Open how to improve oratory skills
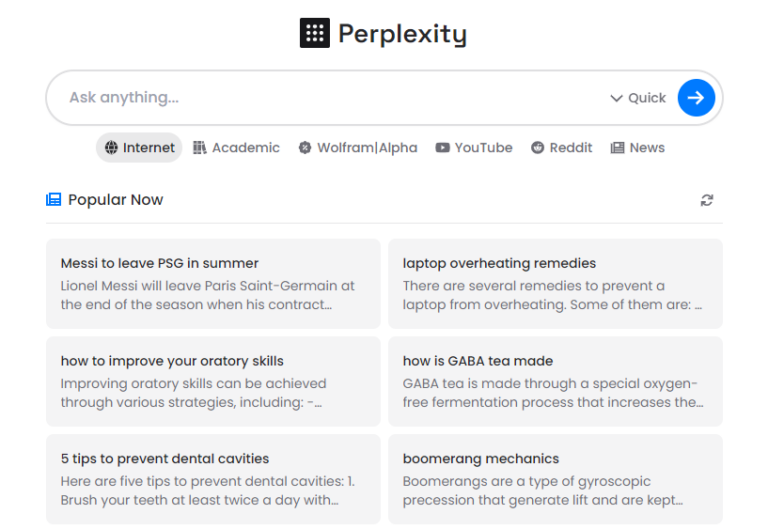The width and height of the screenshot is (768, 529). [x=213, y=382]
